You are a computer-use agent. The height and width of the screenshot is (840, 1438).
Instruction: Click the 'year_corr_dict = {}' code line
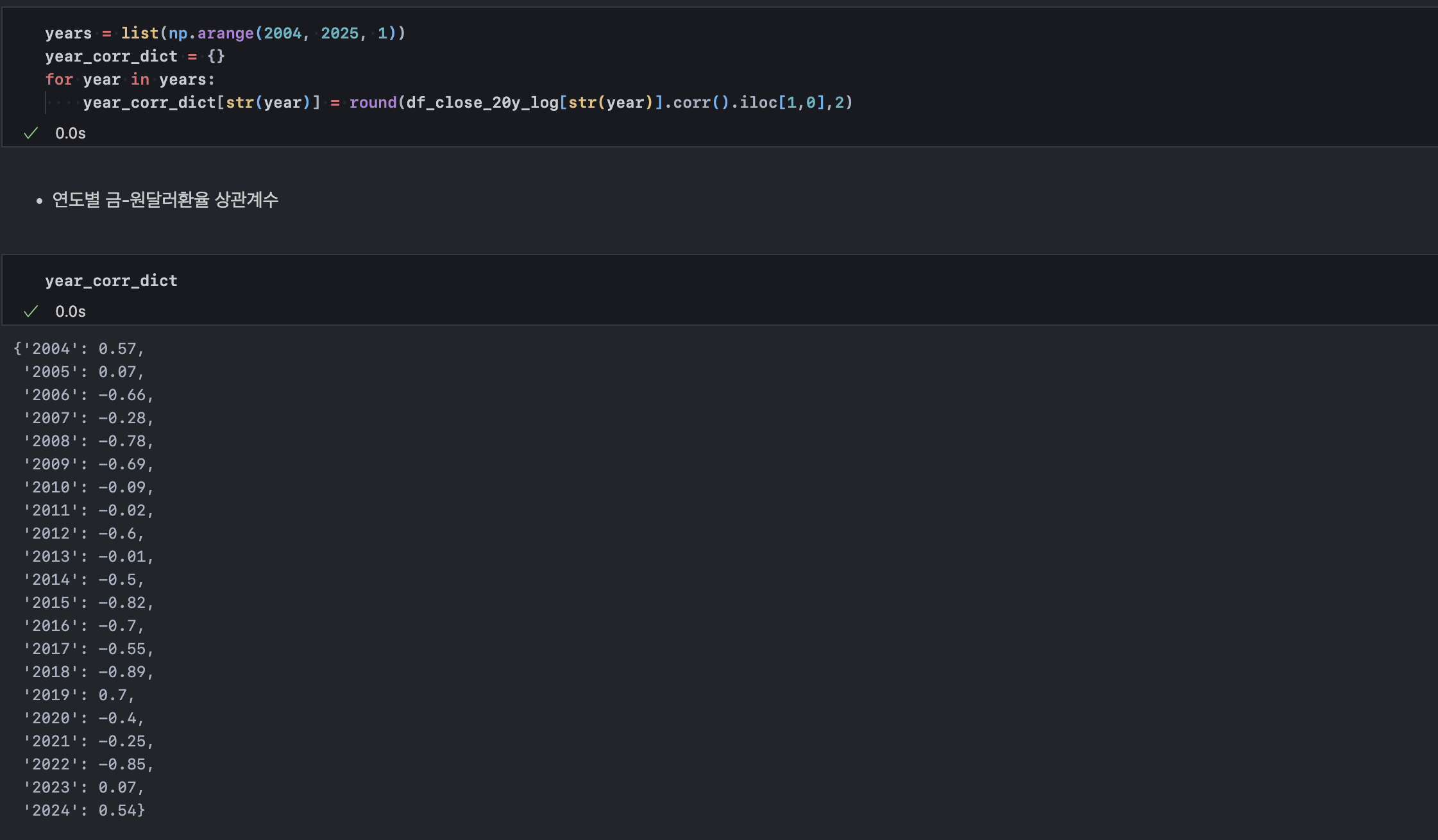135,56
